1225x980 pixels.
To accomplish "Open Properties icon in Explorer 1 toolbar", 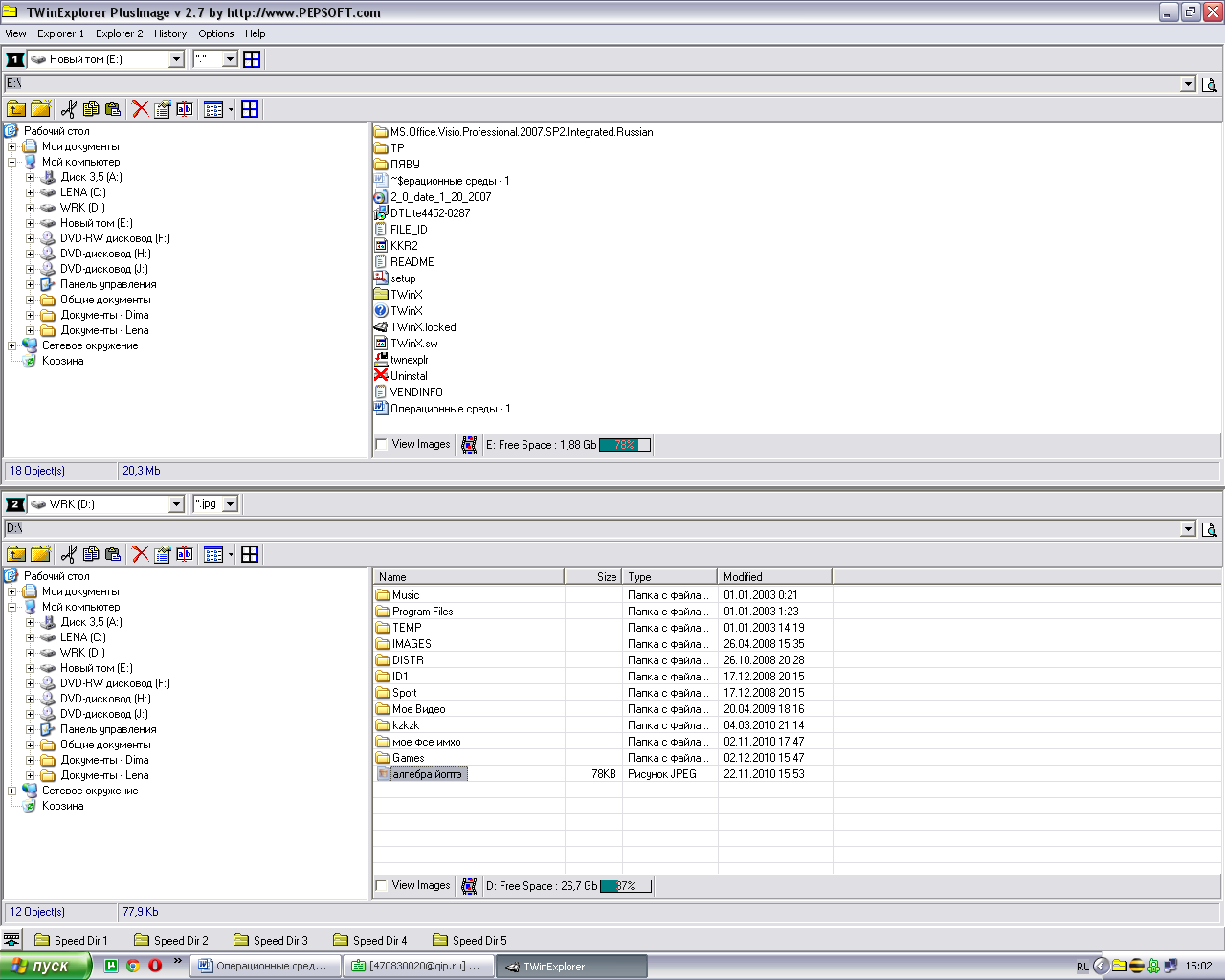I will (x=163, y=109).
